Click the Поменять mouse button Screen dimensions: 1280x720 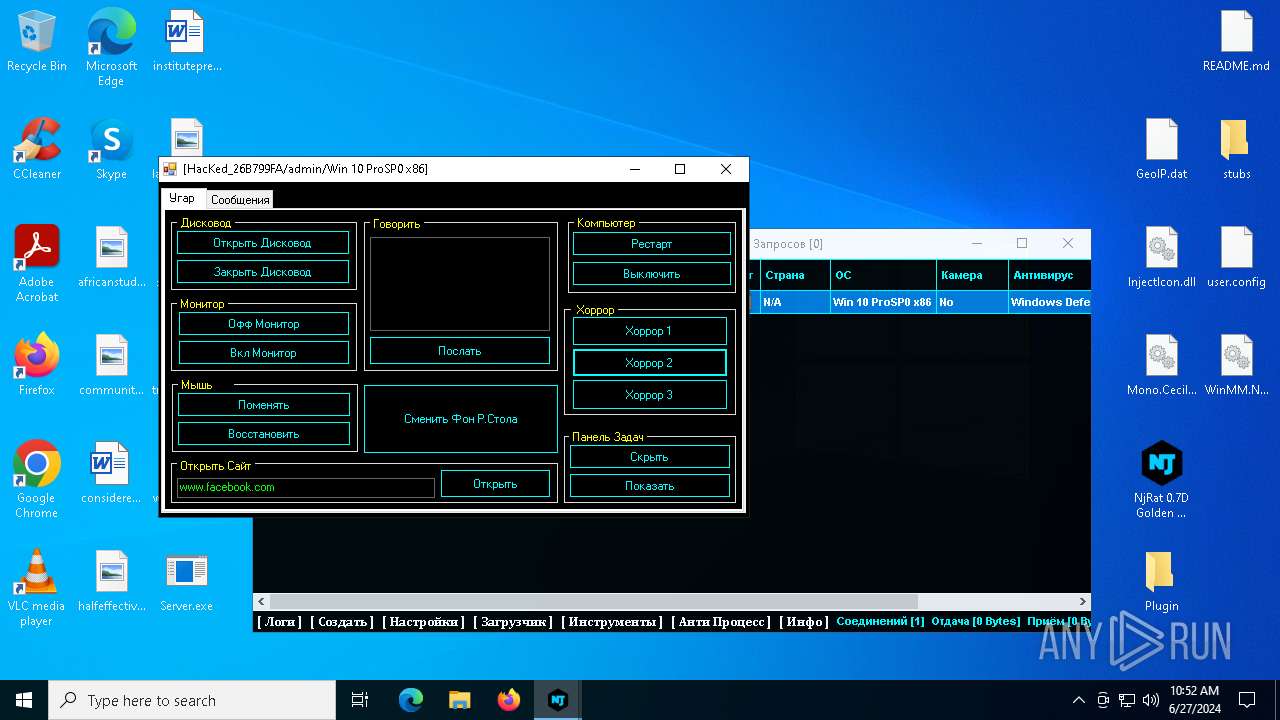tap(264, 405)
